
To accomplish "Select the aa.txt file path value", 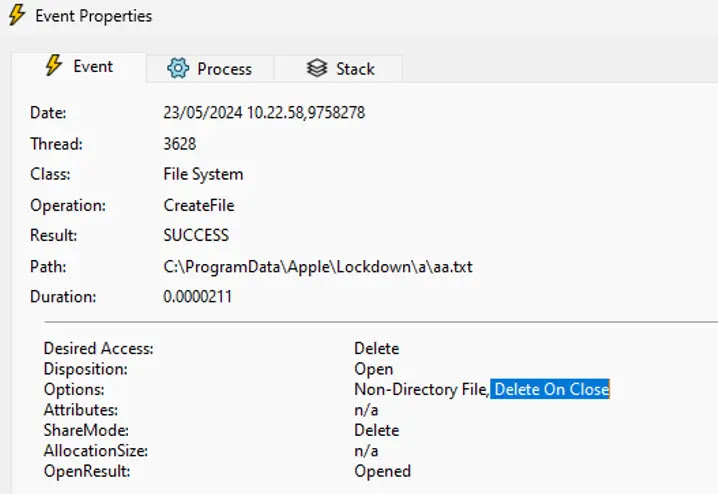I will click(x=318, y=266).
